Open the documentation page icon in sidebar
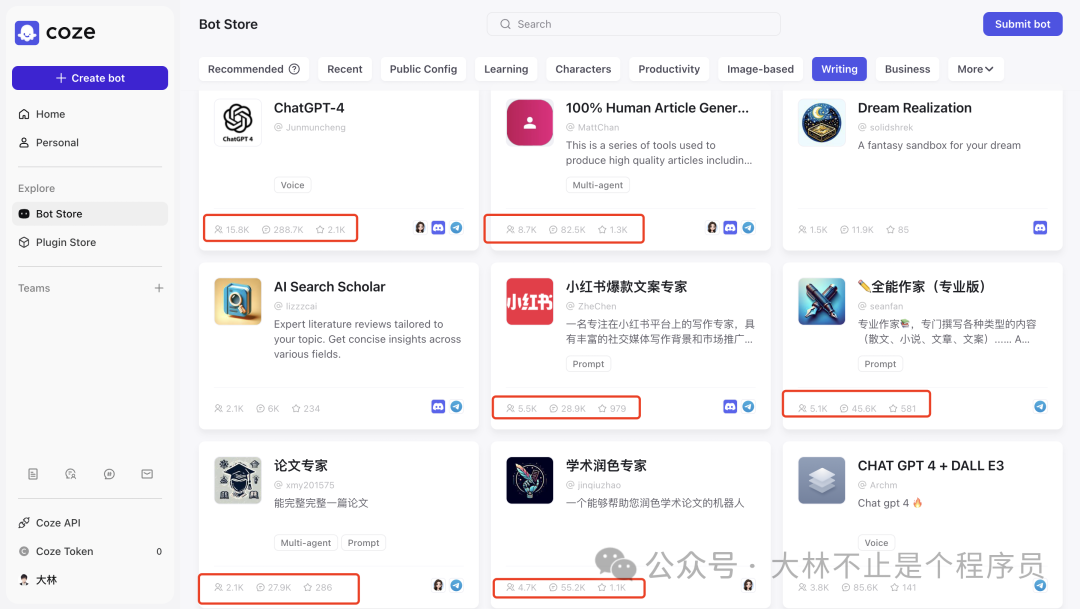 [x=33, y=474]
